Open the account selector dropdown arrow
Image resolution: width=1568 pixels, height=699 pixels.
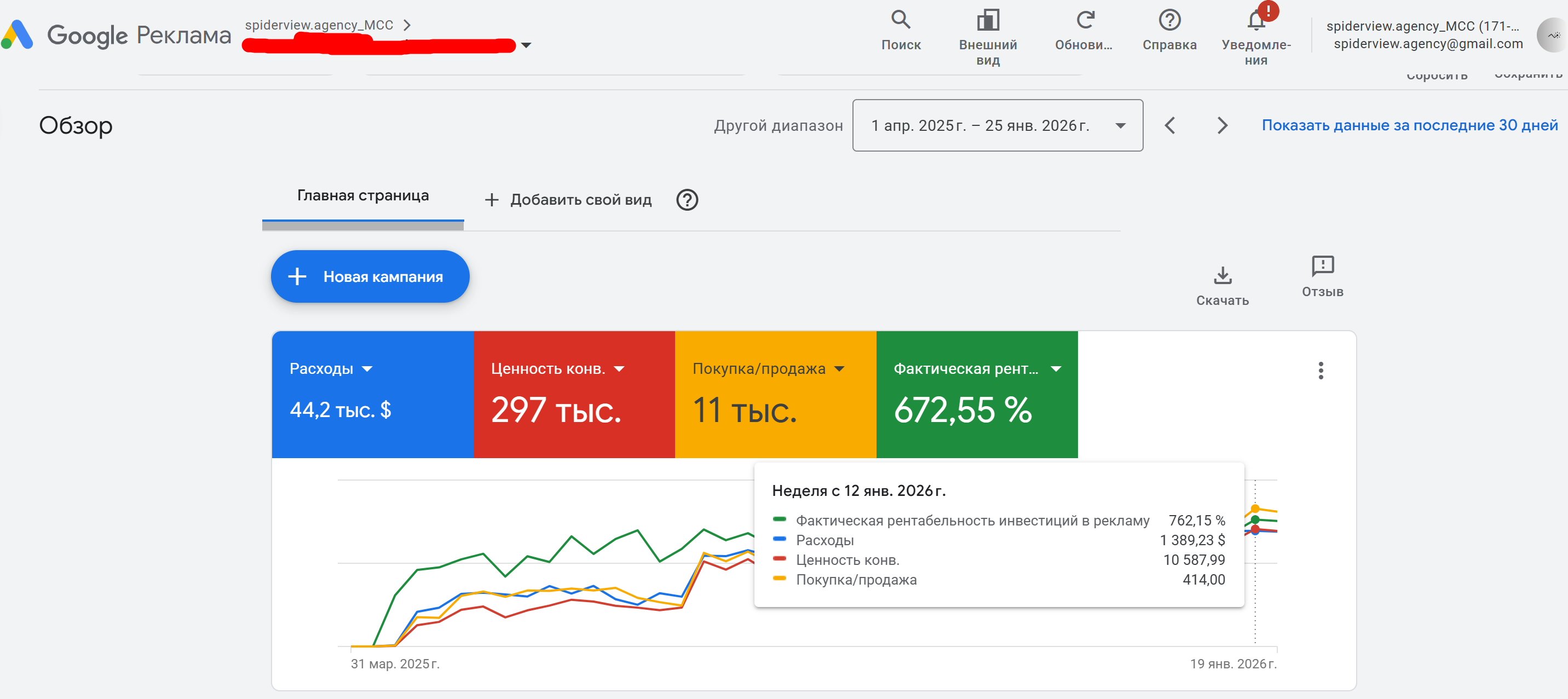pos(527,45)
